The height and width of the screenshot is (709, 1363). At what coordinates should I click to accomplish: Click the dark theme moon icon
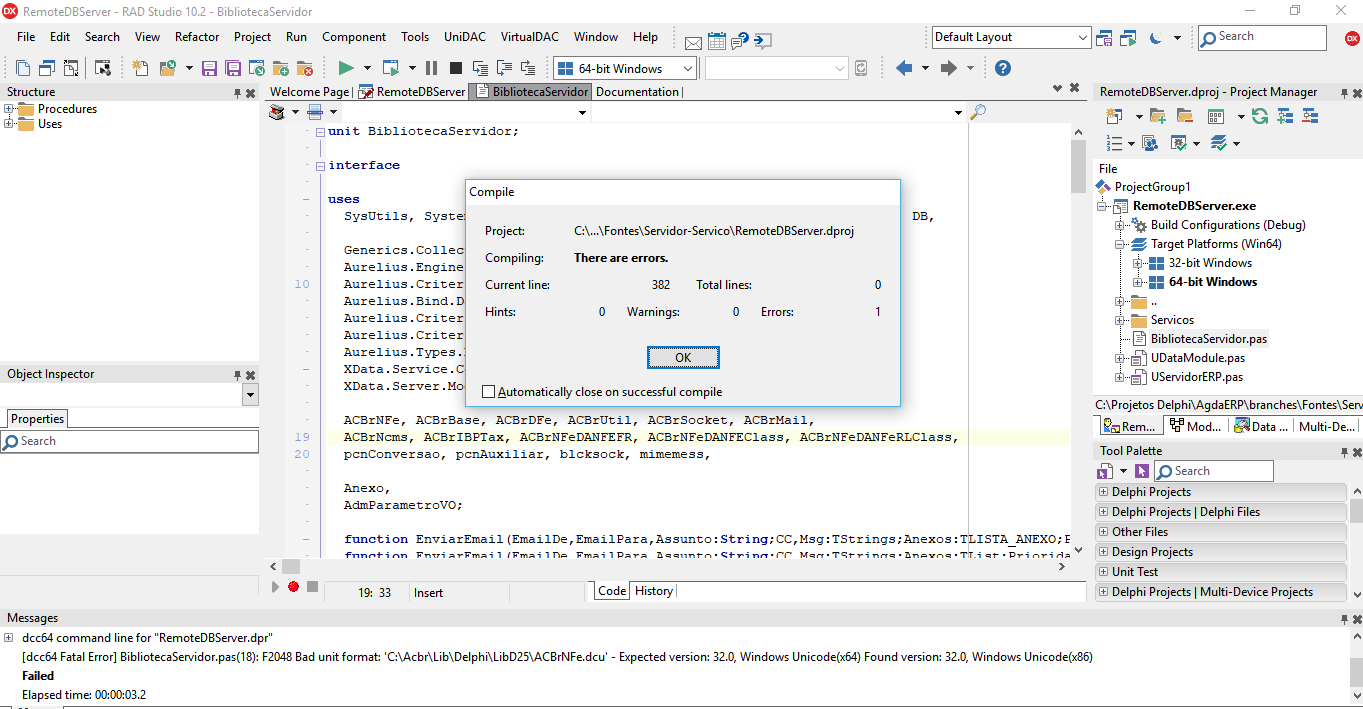point(1155,38)
